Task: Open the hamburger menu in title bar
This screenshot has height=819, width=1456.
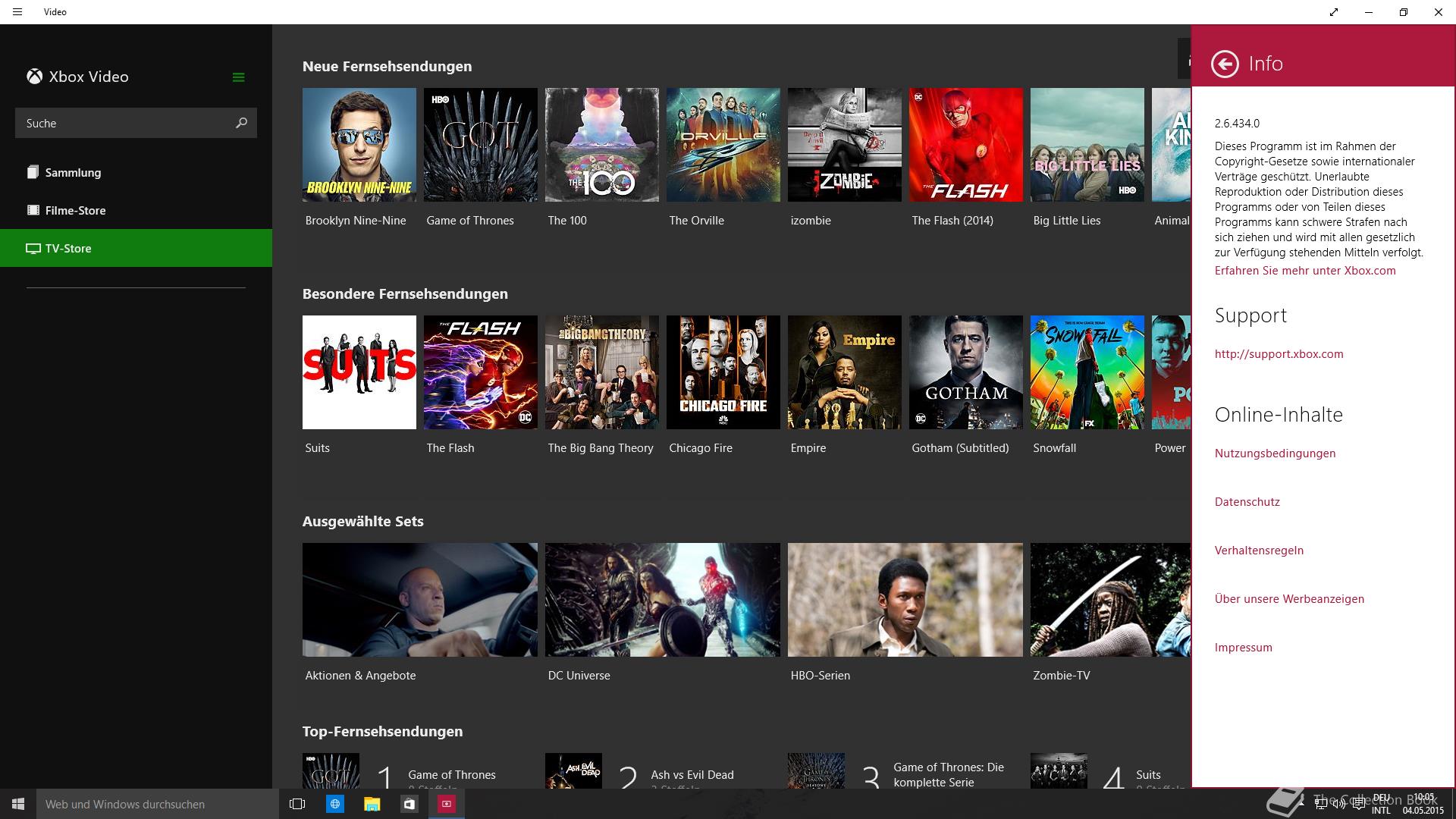Action: click(17, 12)
